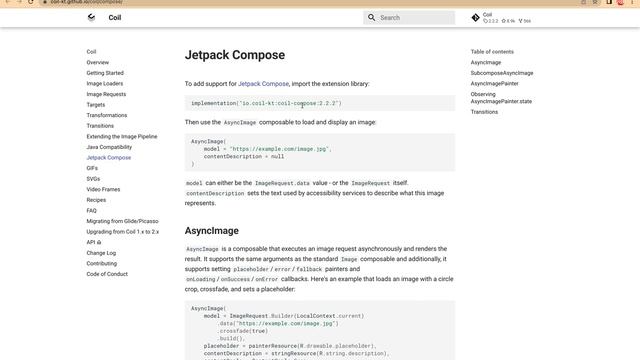This screenshot has width=640, height=360.
Task: Click the ImageRequest.data inline code
Action: (x=282, y=183)
